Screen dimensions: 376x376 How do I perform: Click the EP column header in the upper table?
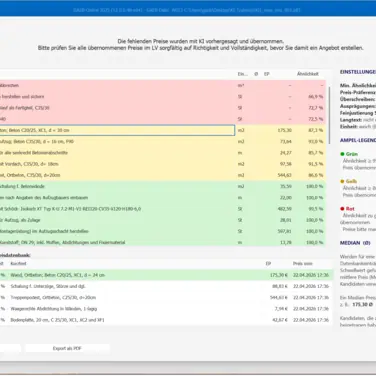pyautogui.click(x=267, y=74)
